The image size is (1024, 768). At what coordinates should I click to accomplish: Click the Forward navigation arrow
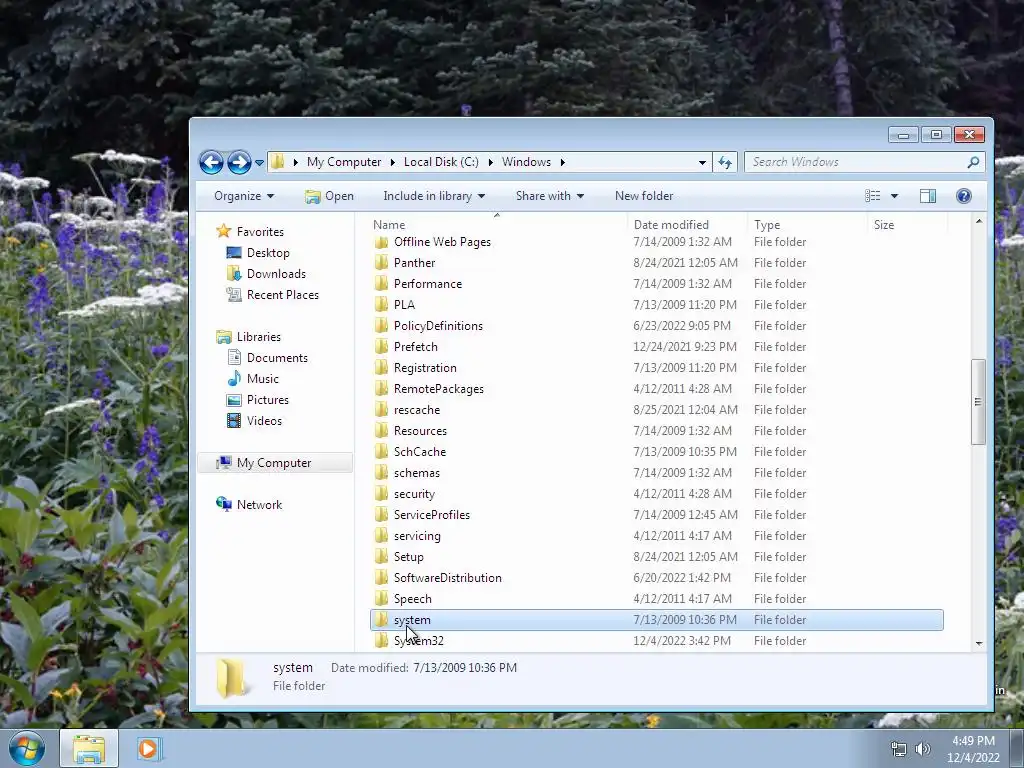pyautogui.click(x=239, y=162)
